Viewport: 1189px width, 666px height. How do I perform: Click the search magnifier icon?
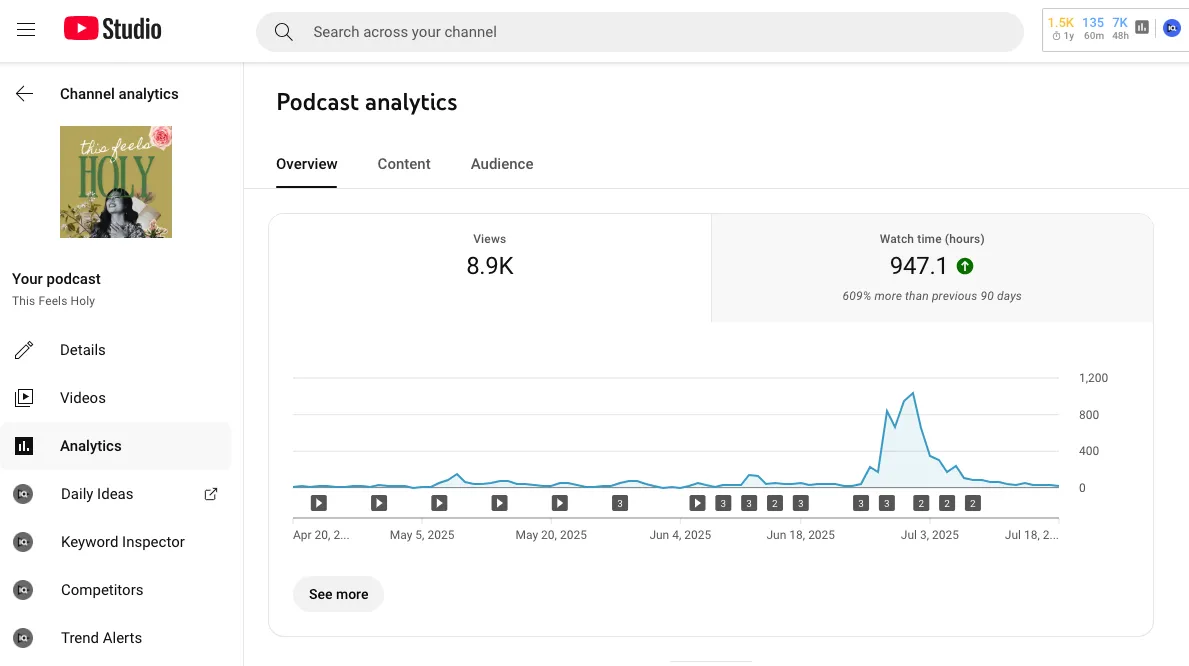pos(284,32)
